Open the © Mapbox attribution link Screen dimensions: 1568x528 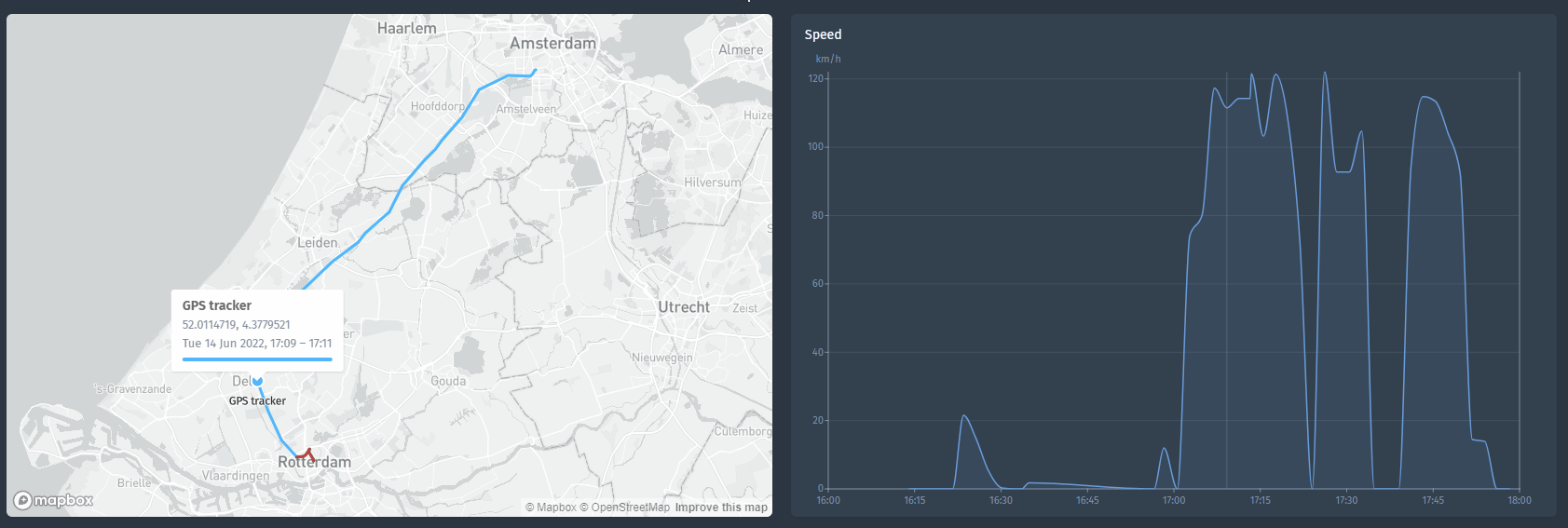(551, 508)
